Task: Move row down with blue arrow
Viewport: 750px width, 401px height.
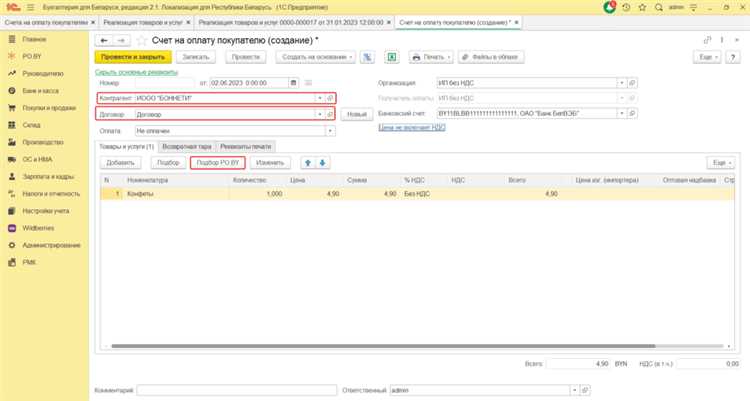Action: pyautogui.click(x=322, y=162)
